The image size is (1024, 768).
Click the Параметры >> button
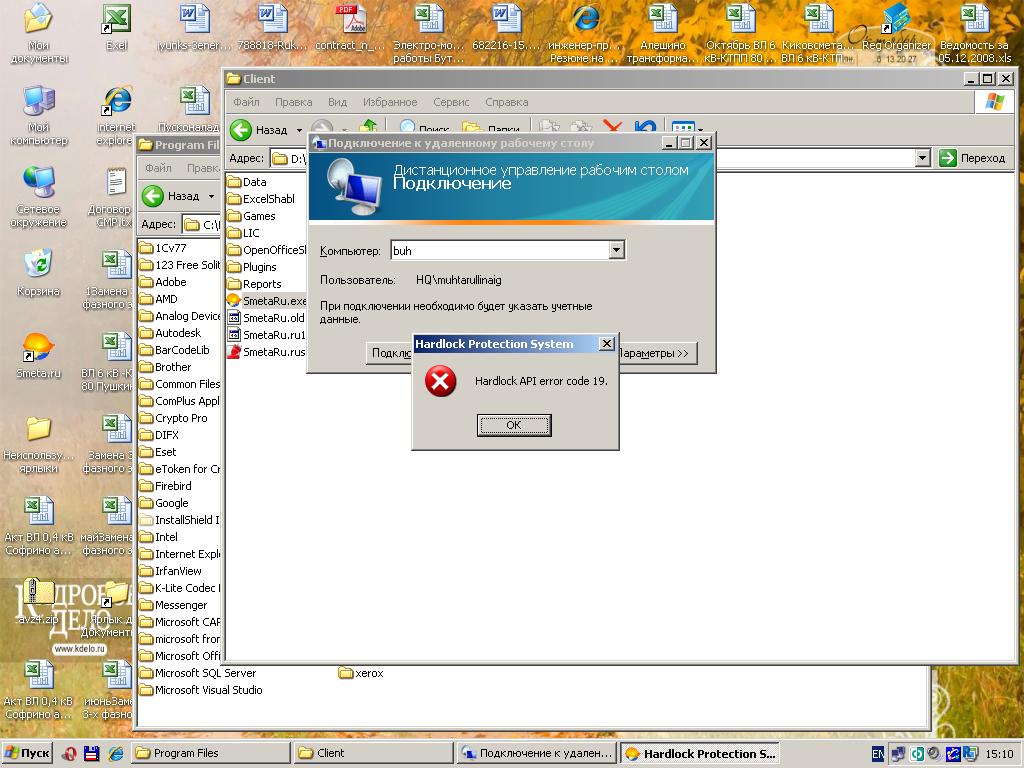point(655,353)
